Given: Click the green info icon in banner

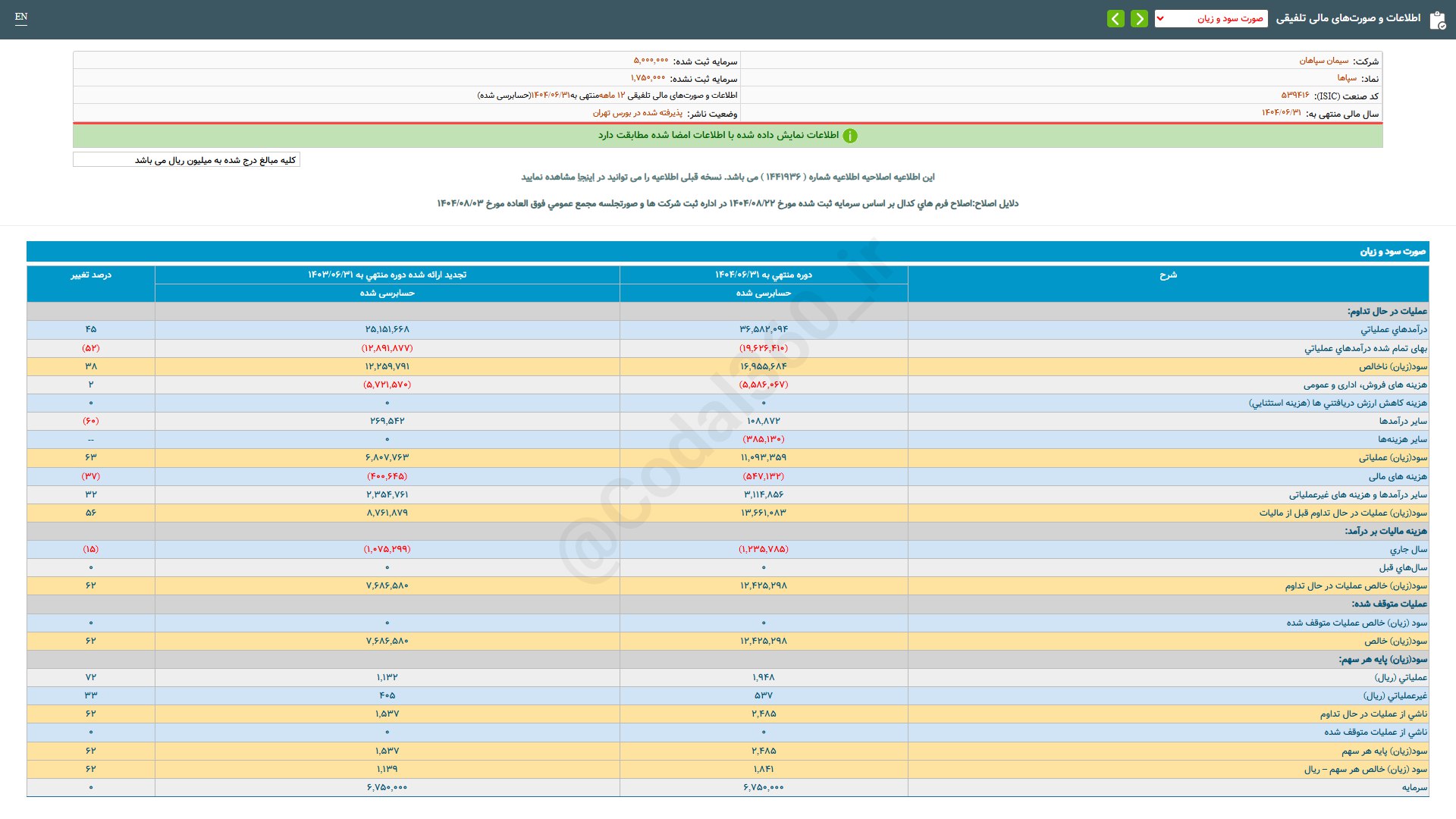Looking at the screenshot, I should tap(850, 136).
